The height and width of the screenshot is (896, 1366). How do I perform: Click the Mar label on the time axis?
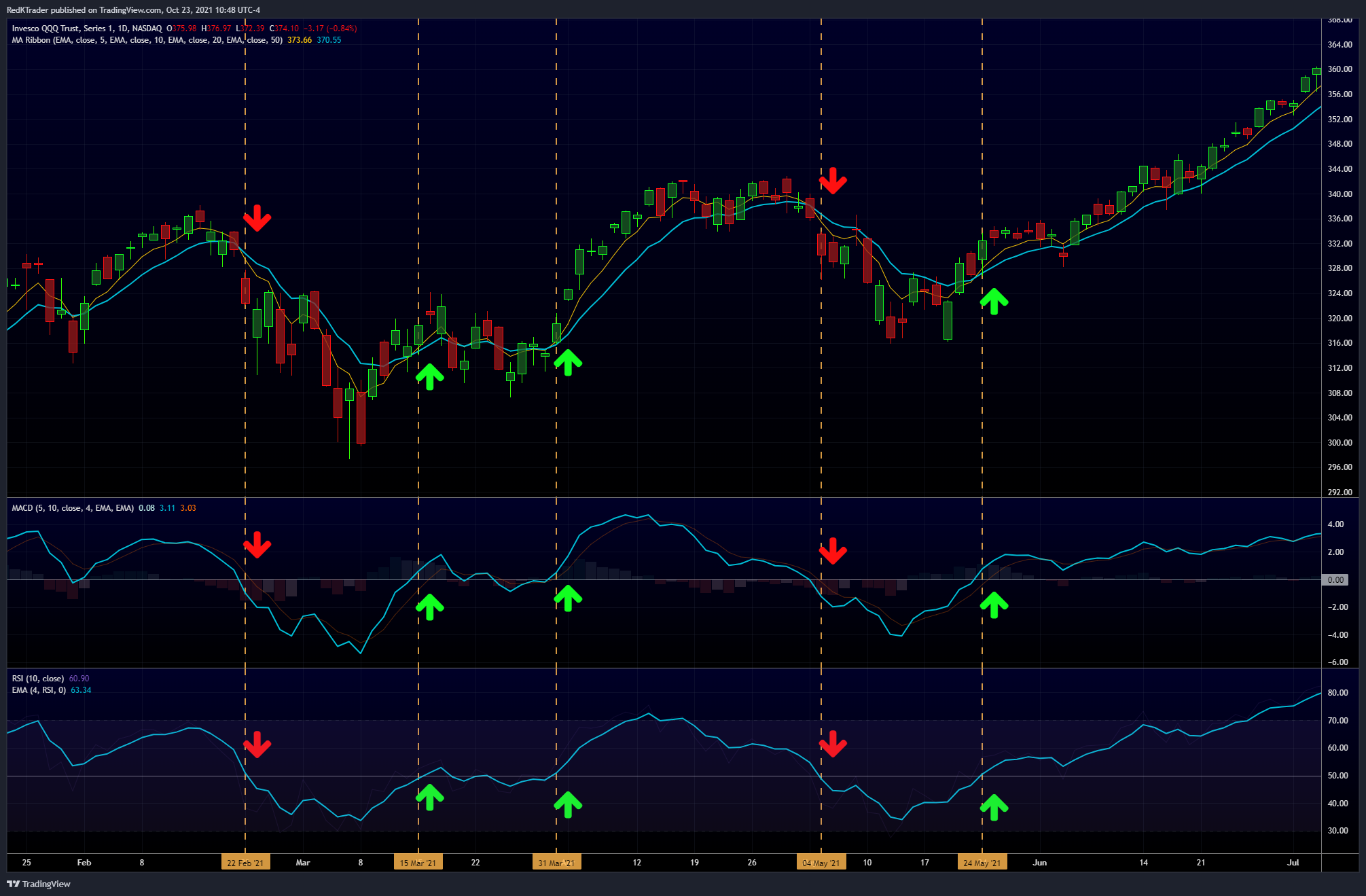303,863
